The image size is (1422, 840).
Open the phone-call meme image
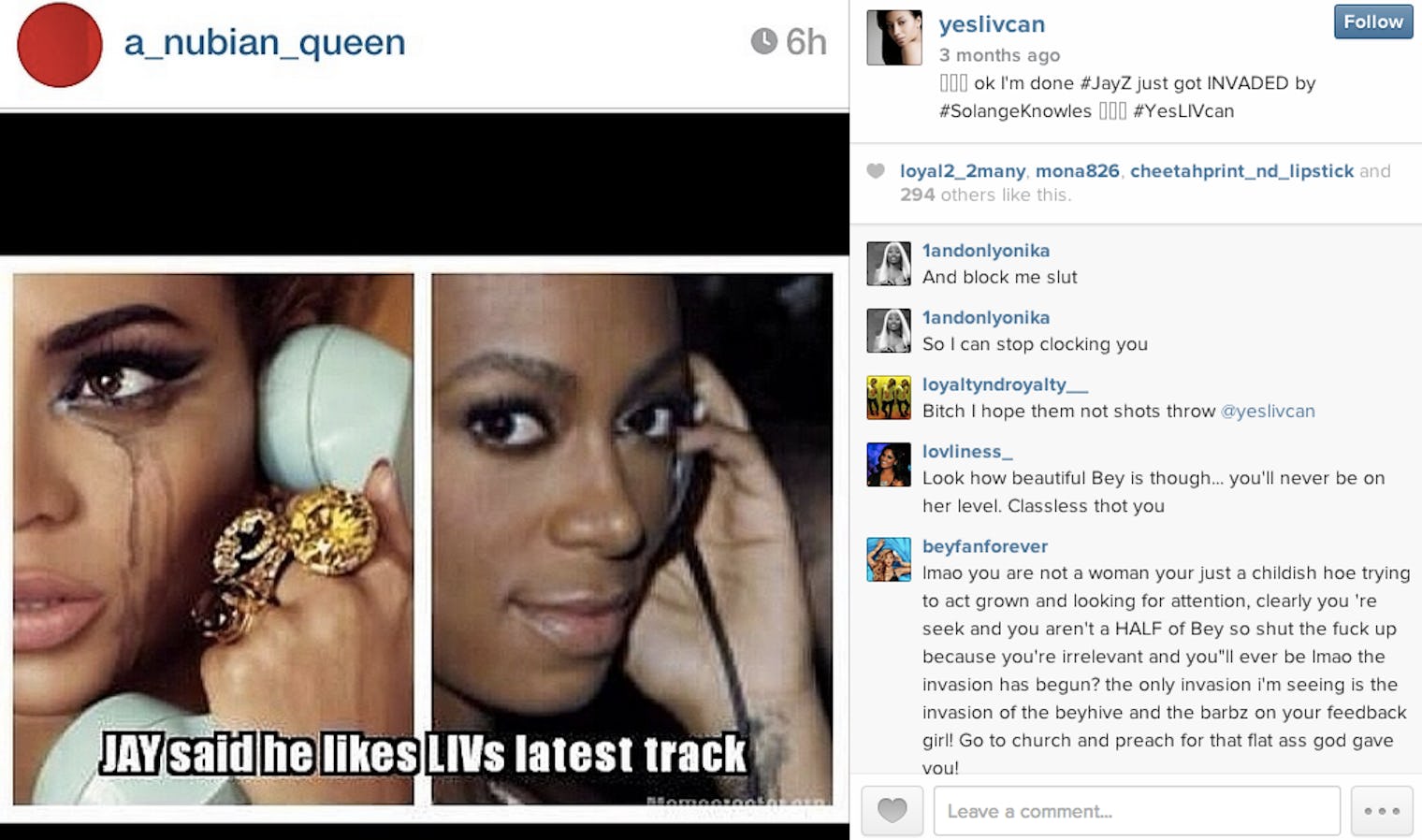423,539
